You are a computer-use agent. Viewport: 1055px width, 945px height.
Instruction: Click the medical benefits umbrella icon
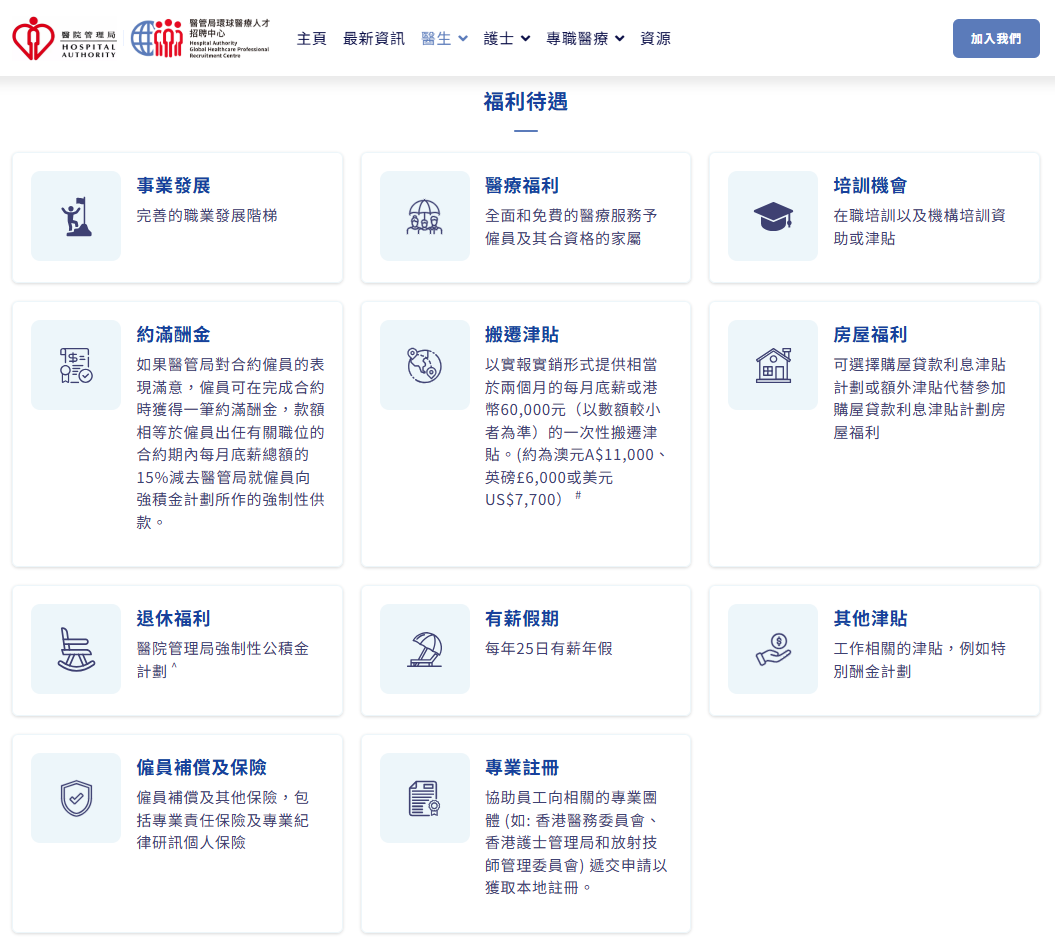coord(425,216)
